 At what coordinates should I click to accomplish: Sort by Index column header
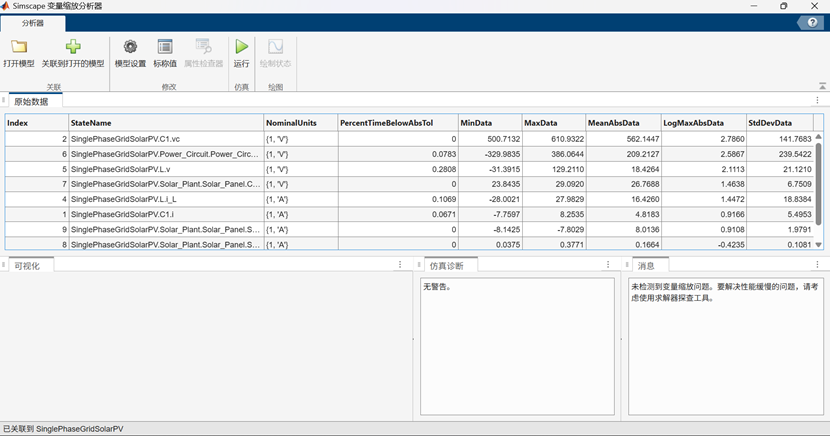click(37, 123)
